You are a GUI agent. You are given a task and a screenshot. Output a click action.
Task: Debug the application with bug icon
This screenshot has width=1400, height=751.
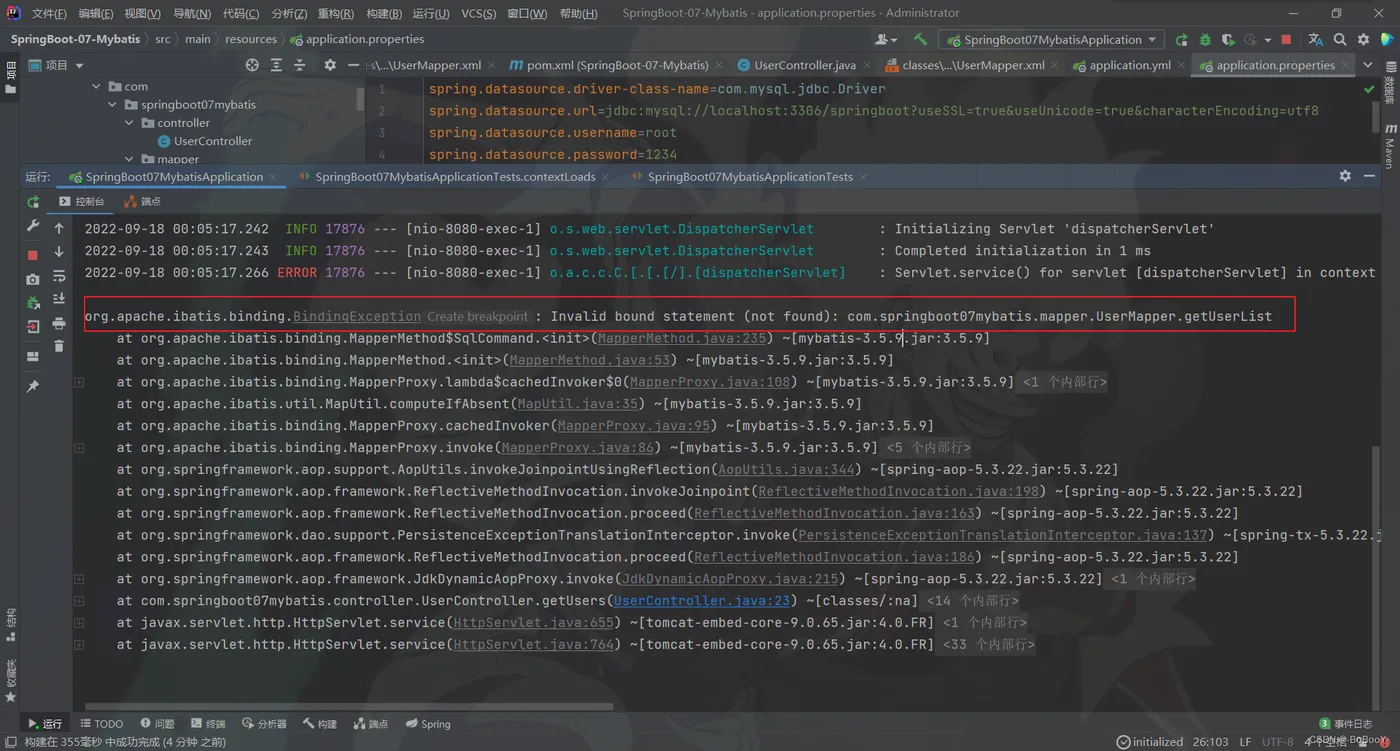(1205, 40)
